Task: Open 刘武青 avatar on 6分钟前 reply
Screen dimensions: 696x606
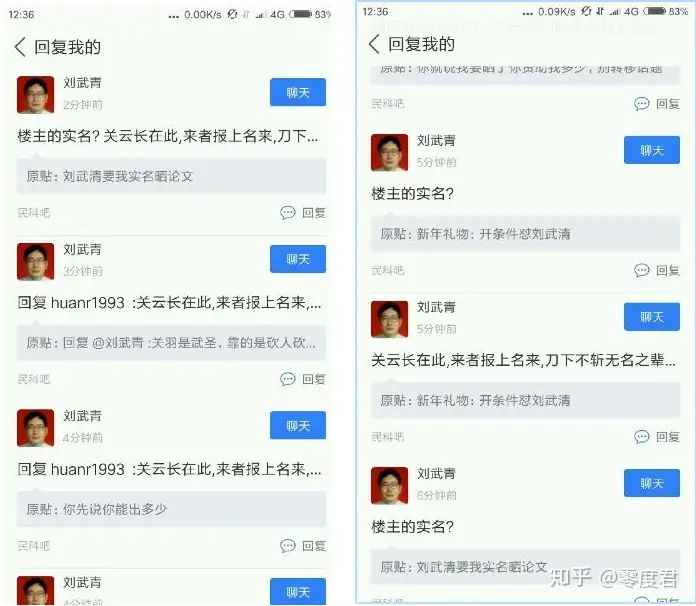Action: coord(389,486)
